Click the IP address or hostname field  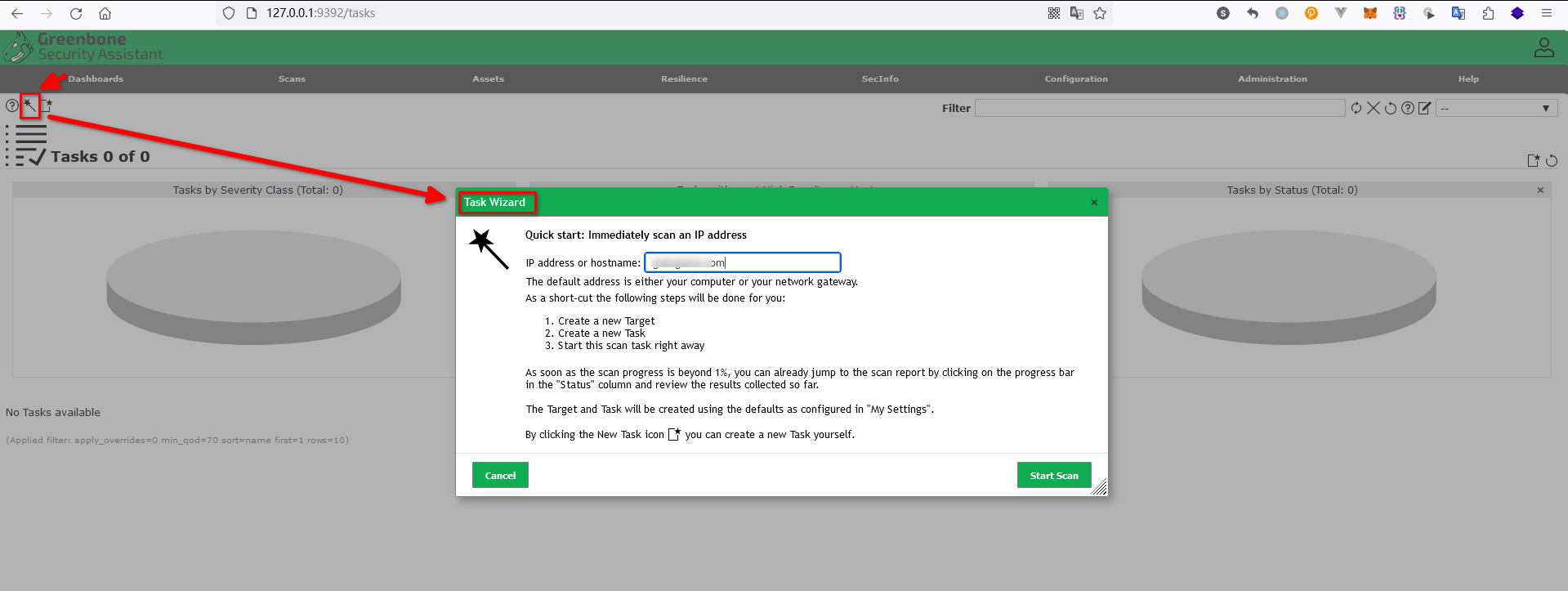tap(742, 262)
